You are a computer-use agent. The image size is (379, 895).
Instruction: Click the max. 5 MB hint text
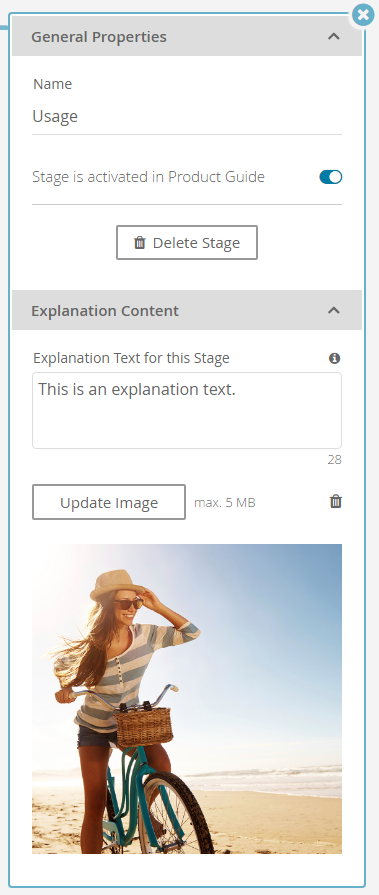[225, 503]
